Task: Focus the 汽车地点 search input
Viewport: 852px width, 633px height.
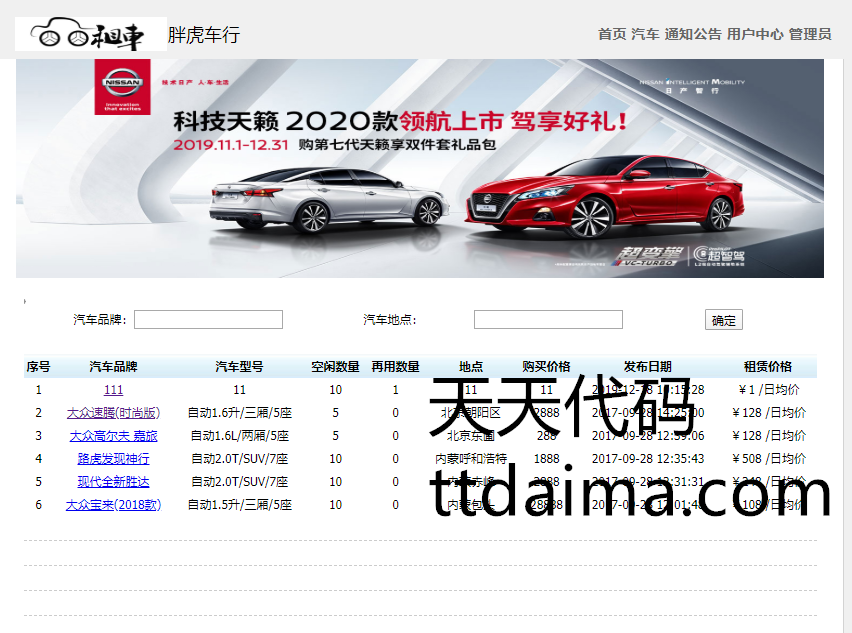Action: [x=548, y=320]
